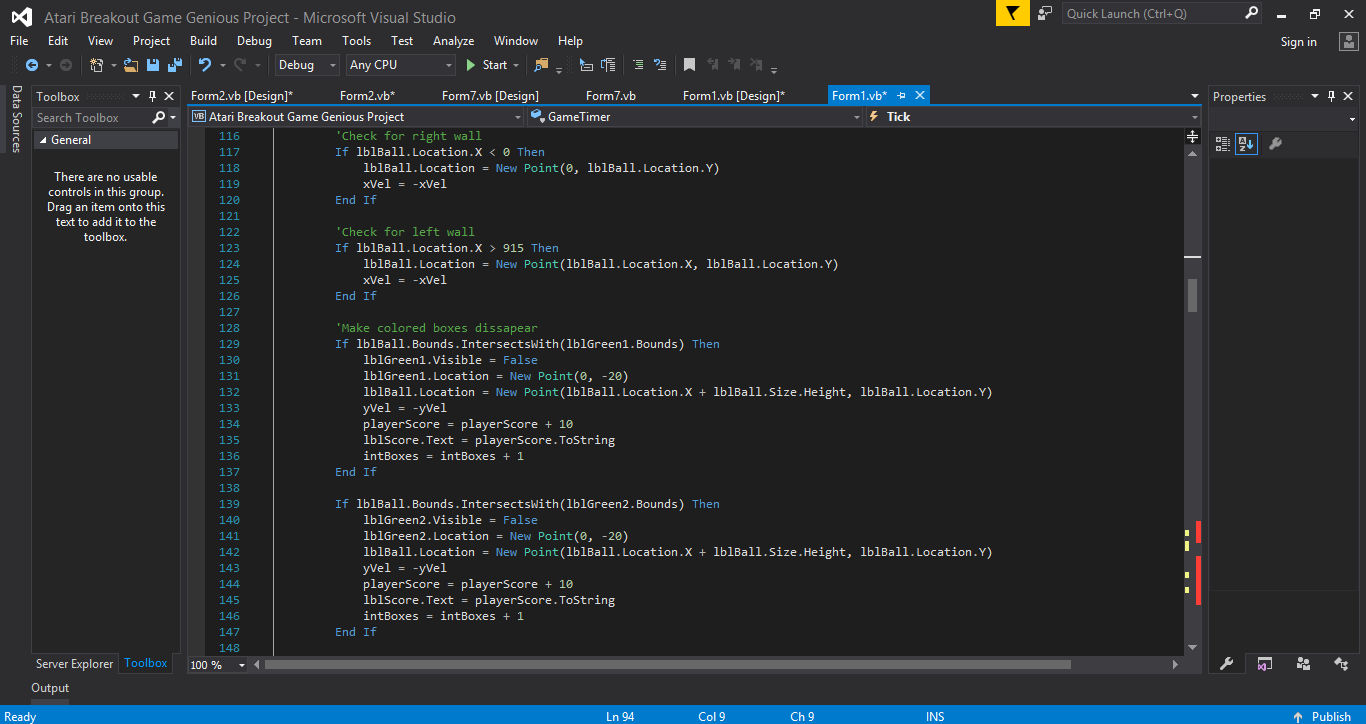
Task: Open the Build menu
Action: (x=203, y=41)
